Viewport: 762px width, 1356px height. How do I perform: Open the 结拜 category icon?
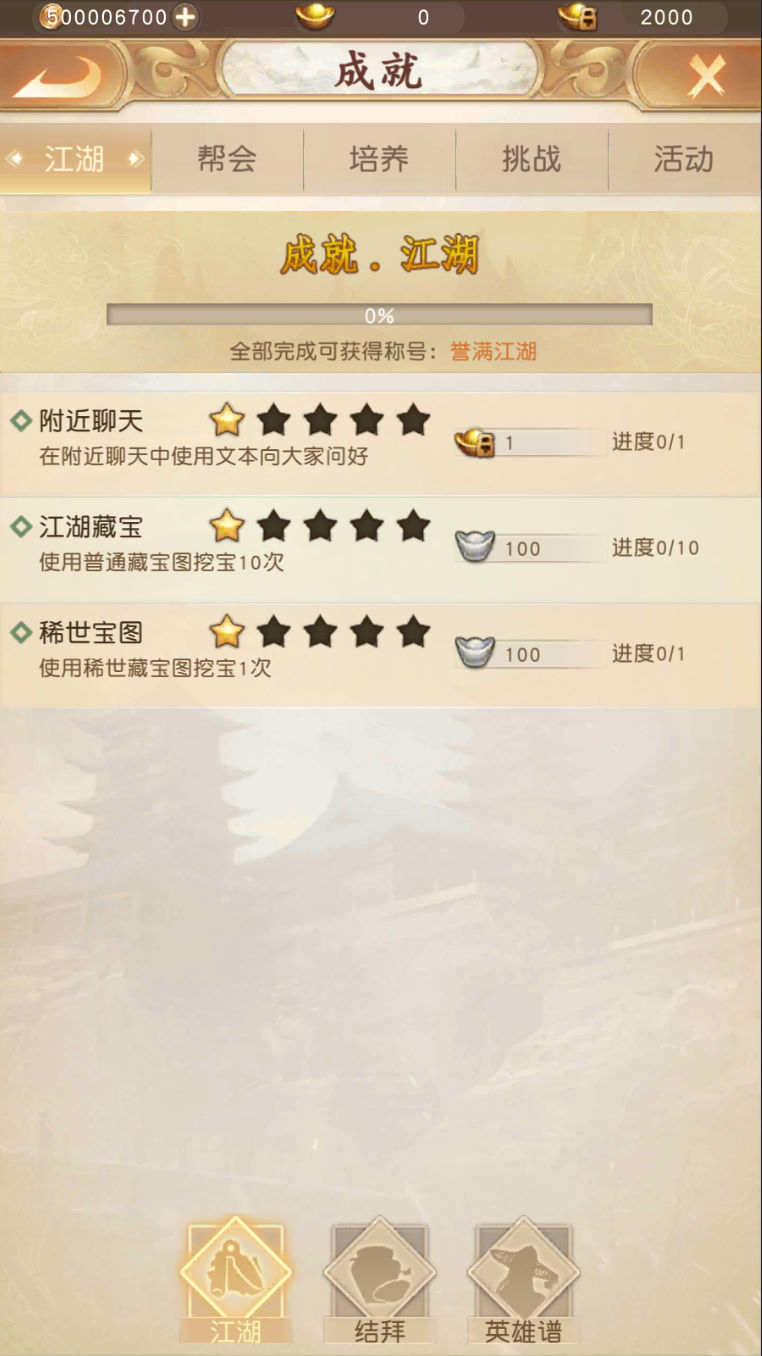coord(380,1281)
